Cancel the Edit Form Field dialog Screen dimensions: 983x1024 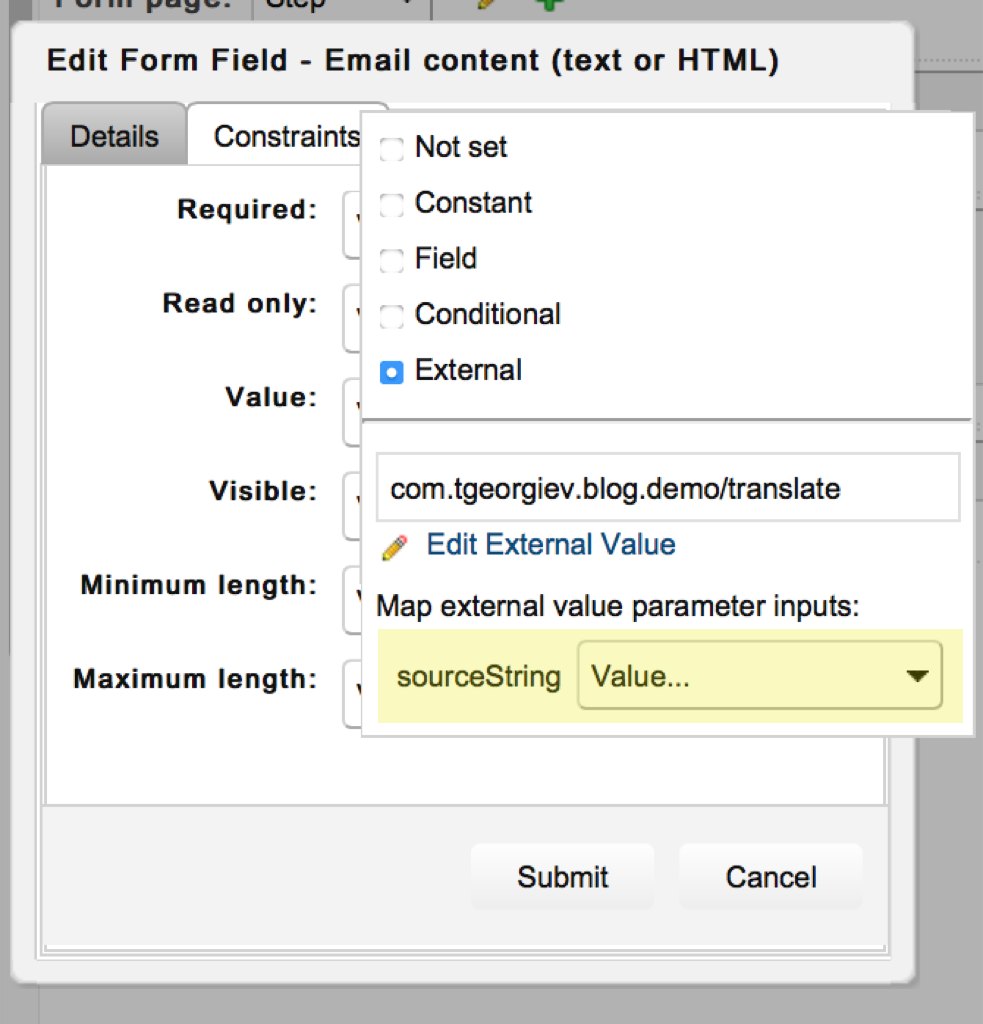770,877
